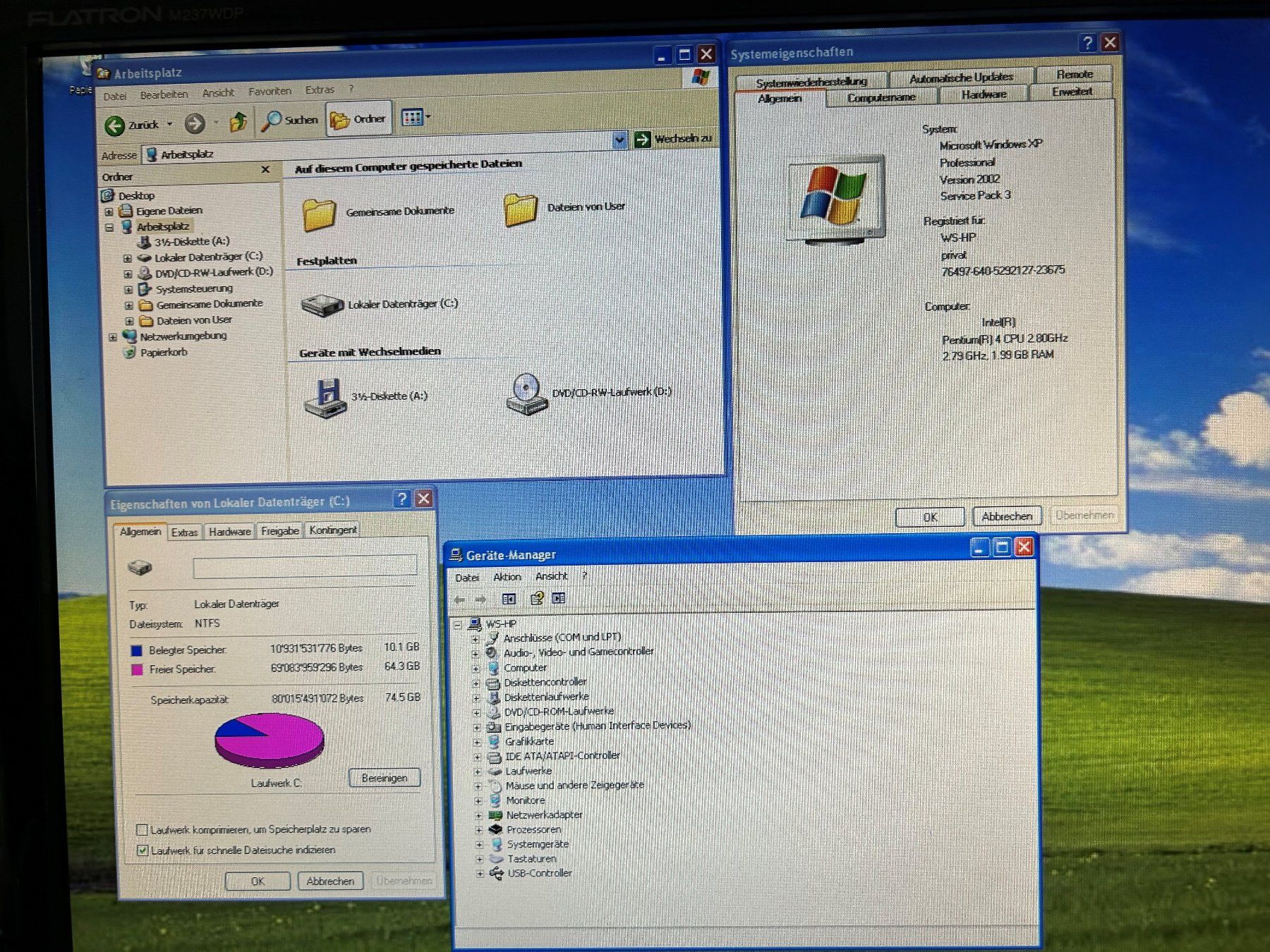
Task: Open the Extras menu in Arbeitsplatz
Action: (320, 90)
